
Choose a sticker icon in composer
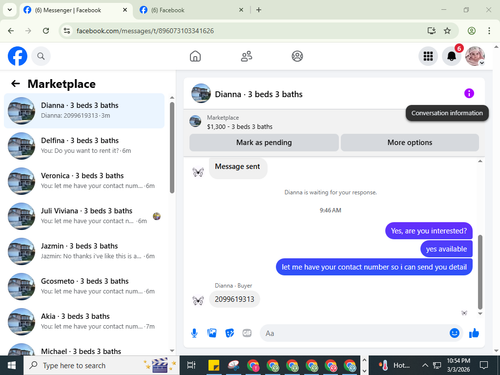coord(230,333)
